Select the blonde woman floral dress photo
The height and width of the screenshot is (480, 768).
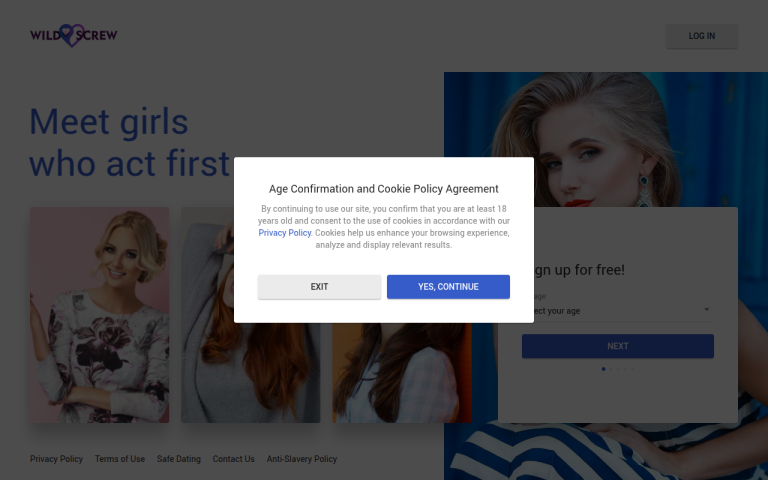(99, 315)
